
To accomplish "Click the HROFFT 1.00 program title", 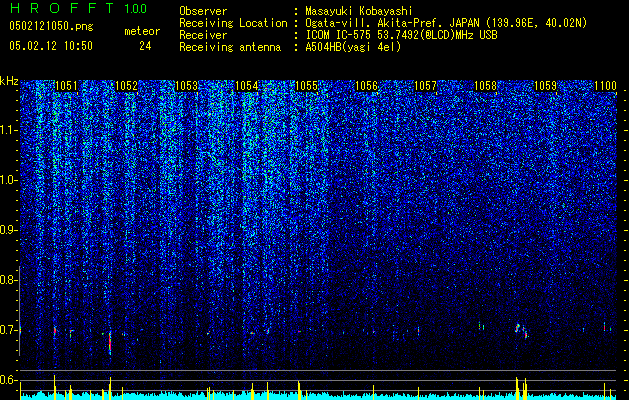I will [x=78, y=8].
